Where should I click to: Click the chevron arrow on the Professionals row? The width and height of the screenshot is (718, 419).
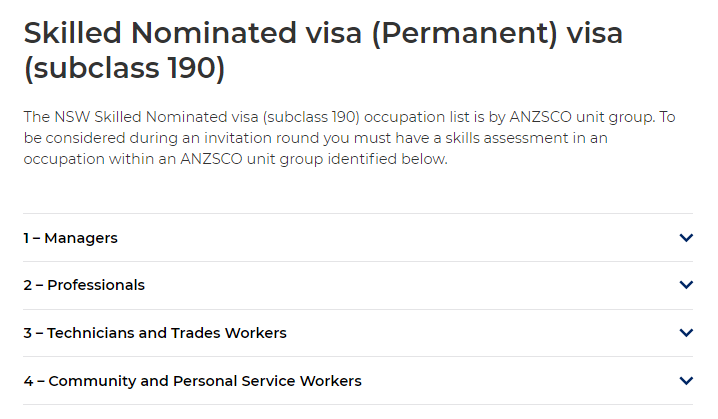686,285
